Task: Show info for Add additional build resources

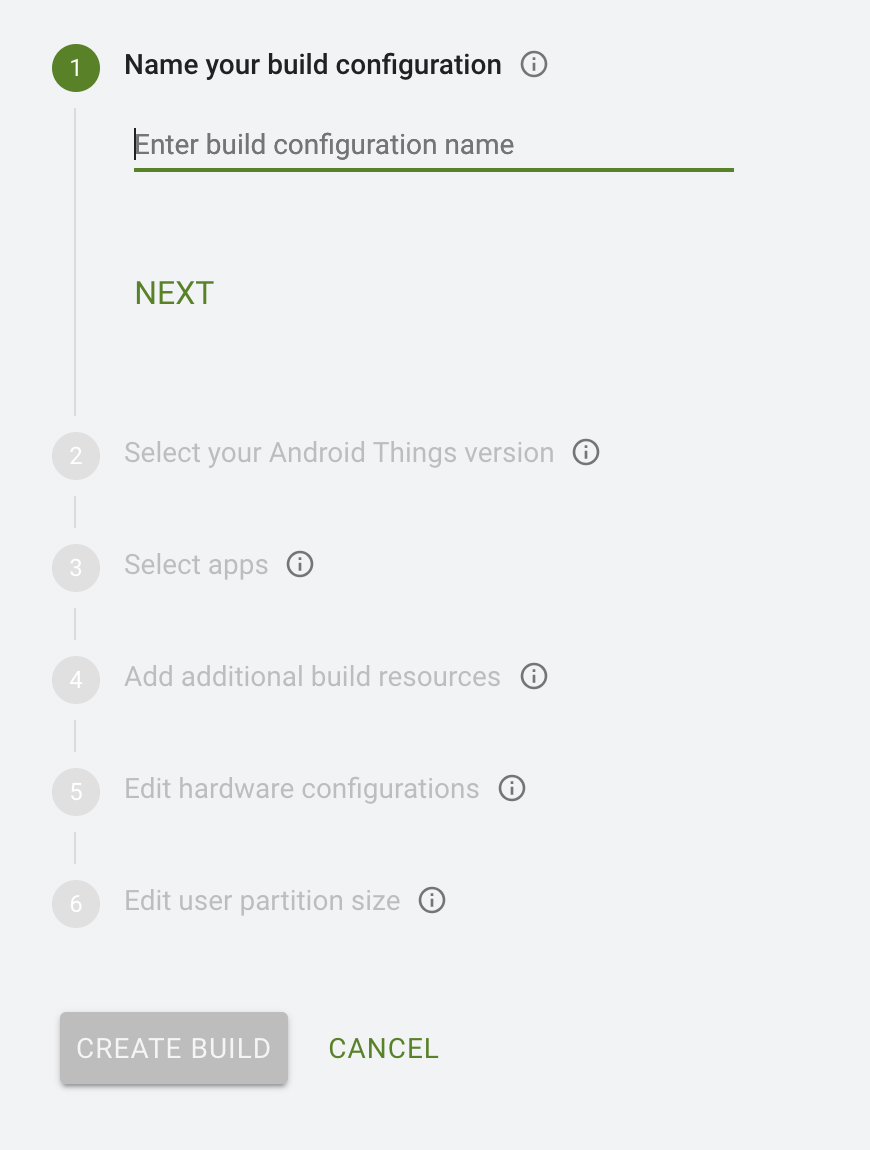Action: pos(533,676)
